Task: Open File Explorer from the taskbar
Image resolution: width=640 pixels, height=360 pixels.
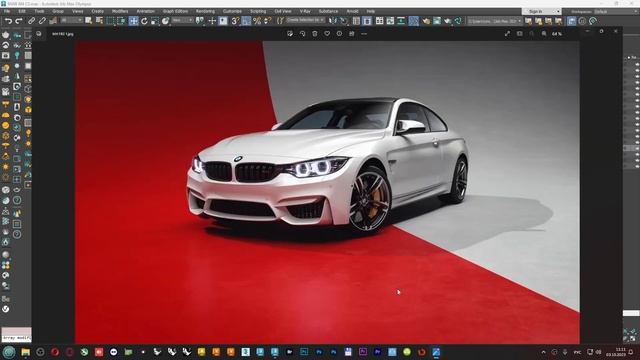Action: (x=26, y=352)
